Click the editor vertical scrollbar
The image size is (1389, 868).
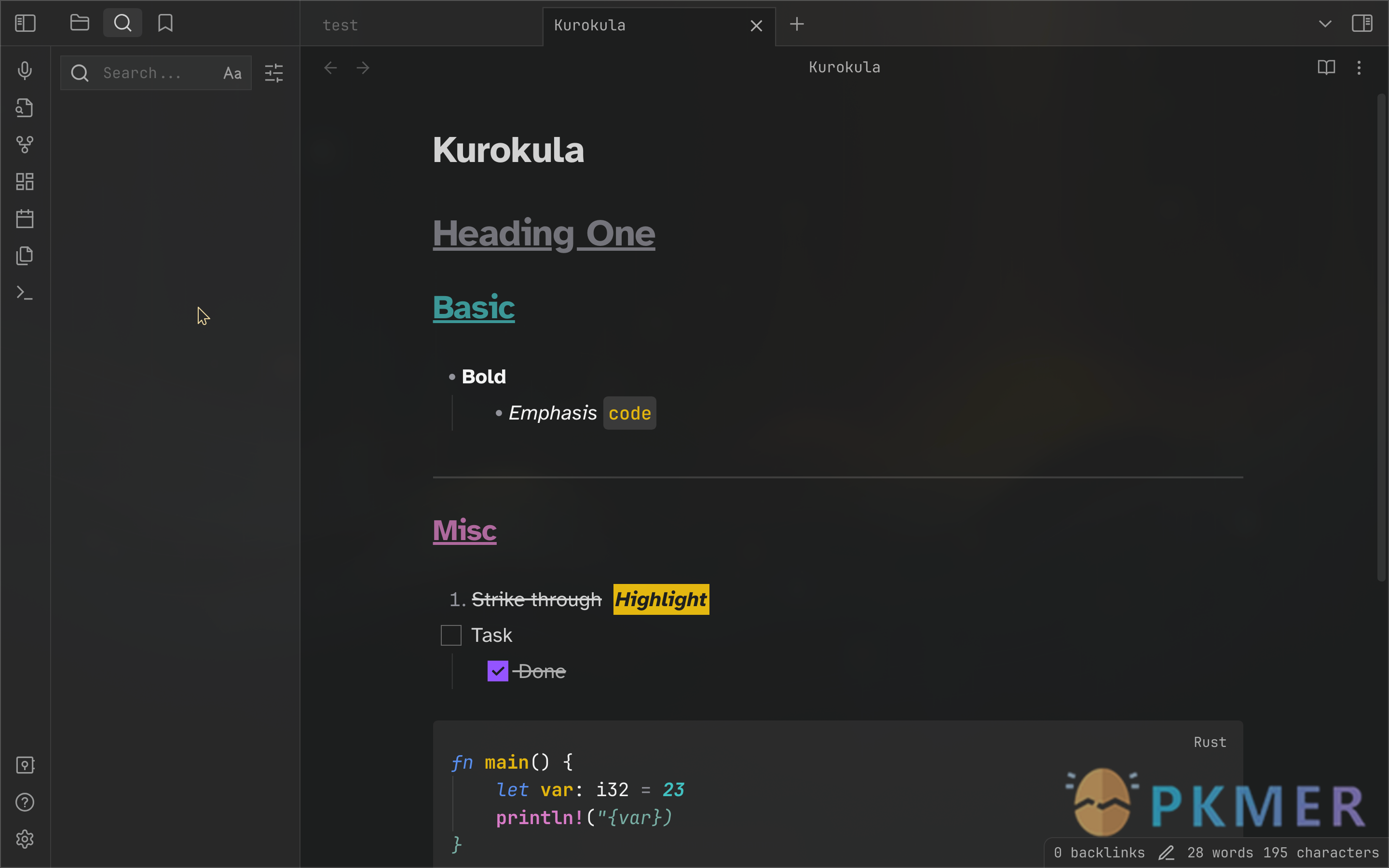[x=1381, y=339]
